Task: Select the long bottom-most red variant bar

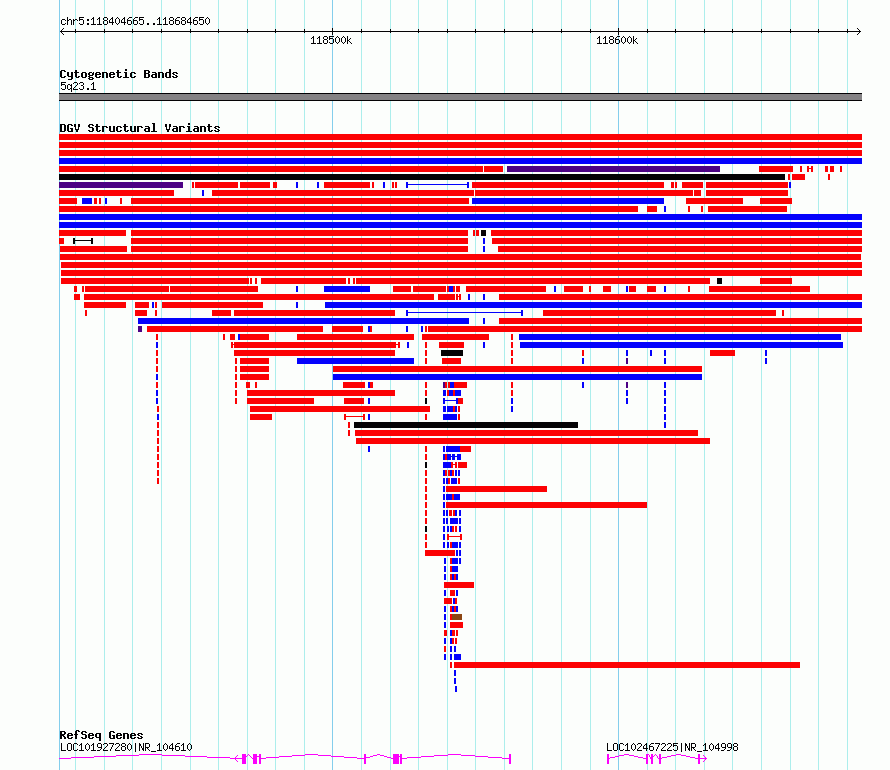Action: click(627, 665)
